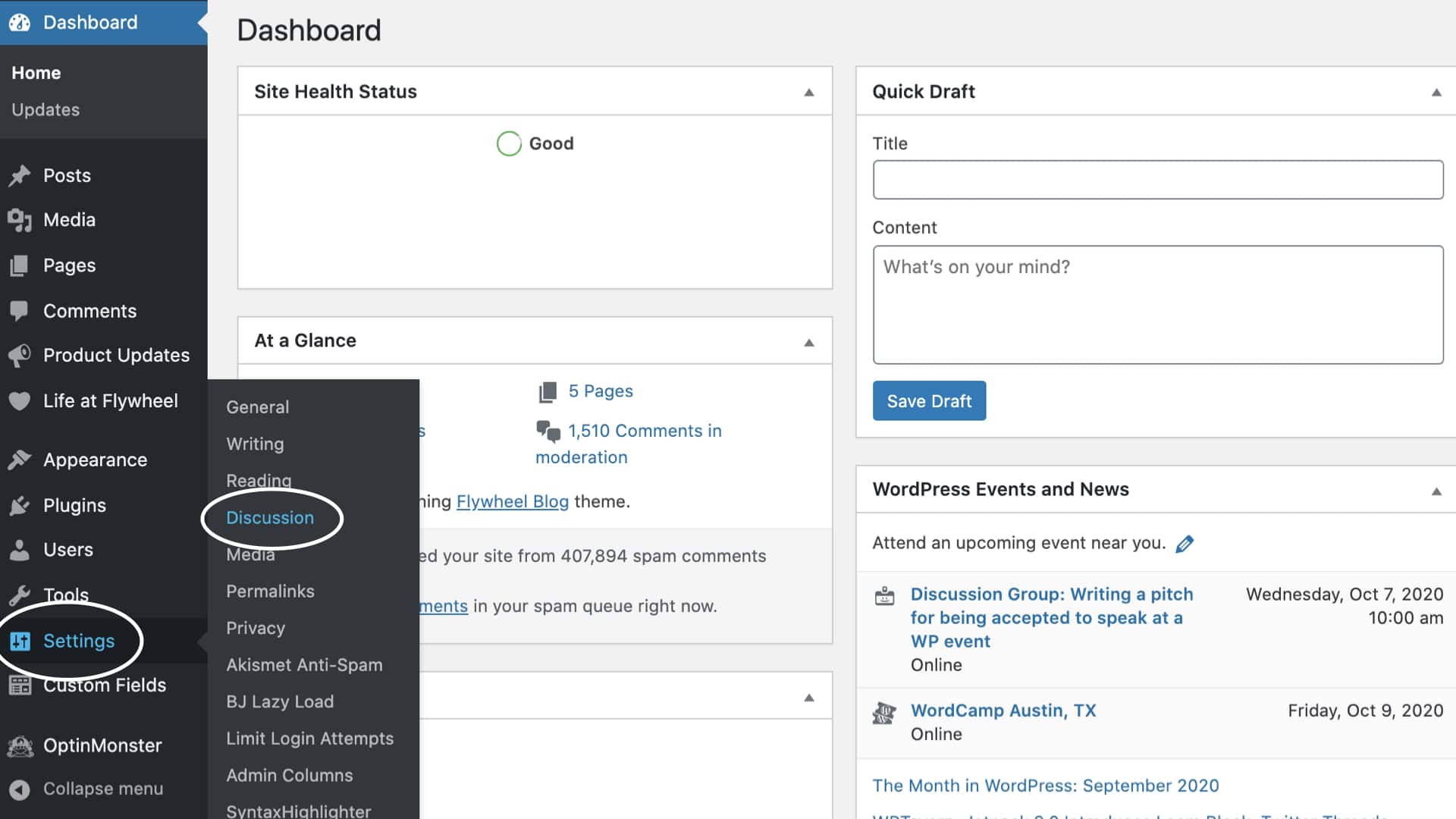The height and width of the screenshot is (819, 1456).
Task: Click the Users person icon
Action: click(x=20, y=550)
